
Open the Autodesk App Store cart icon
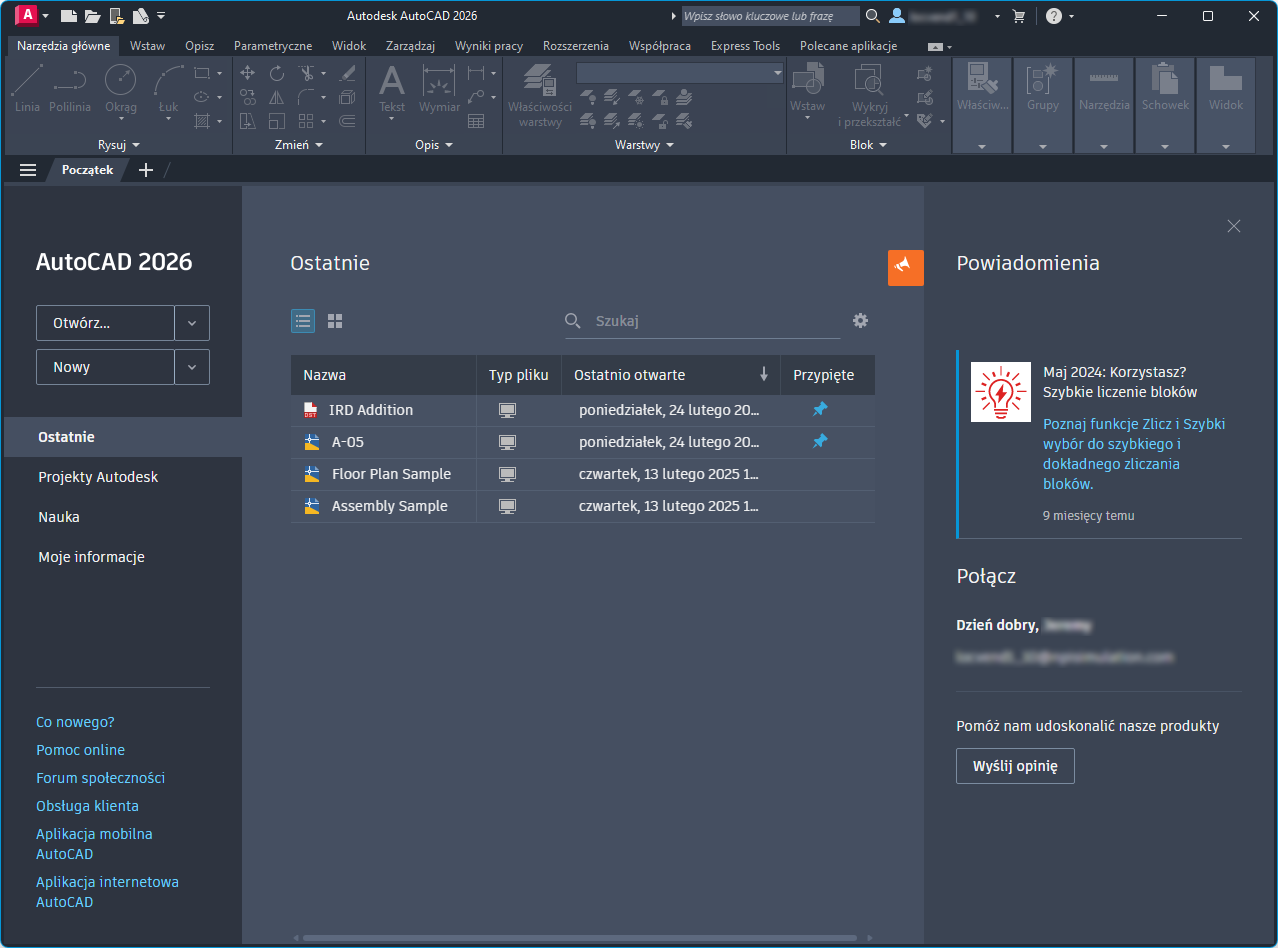pyautogui.click(x=1019, y=16)
